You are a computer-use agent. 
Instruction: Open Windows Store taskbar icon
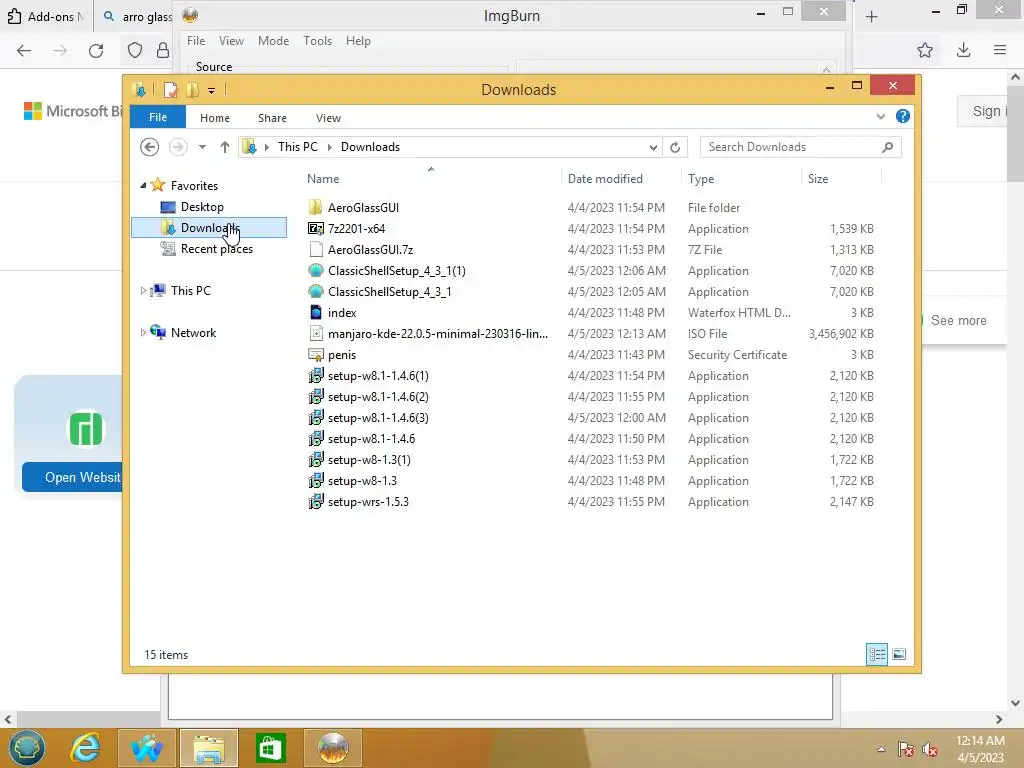click(271, 748)
